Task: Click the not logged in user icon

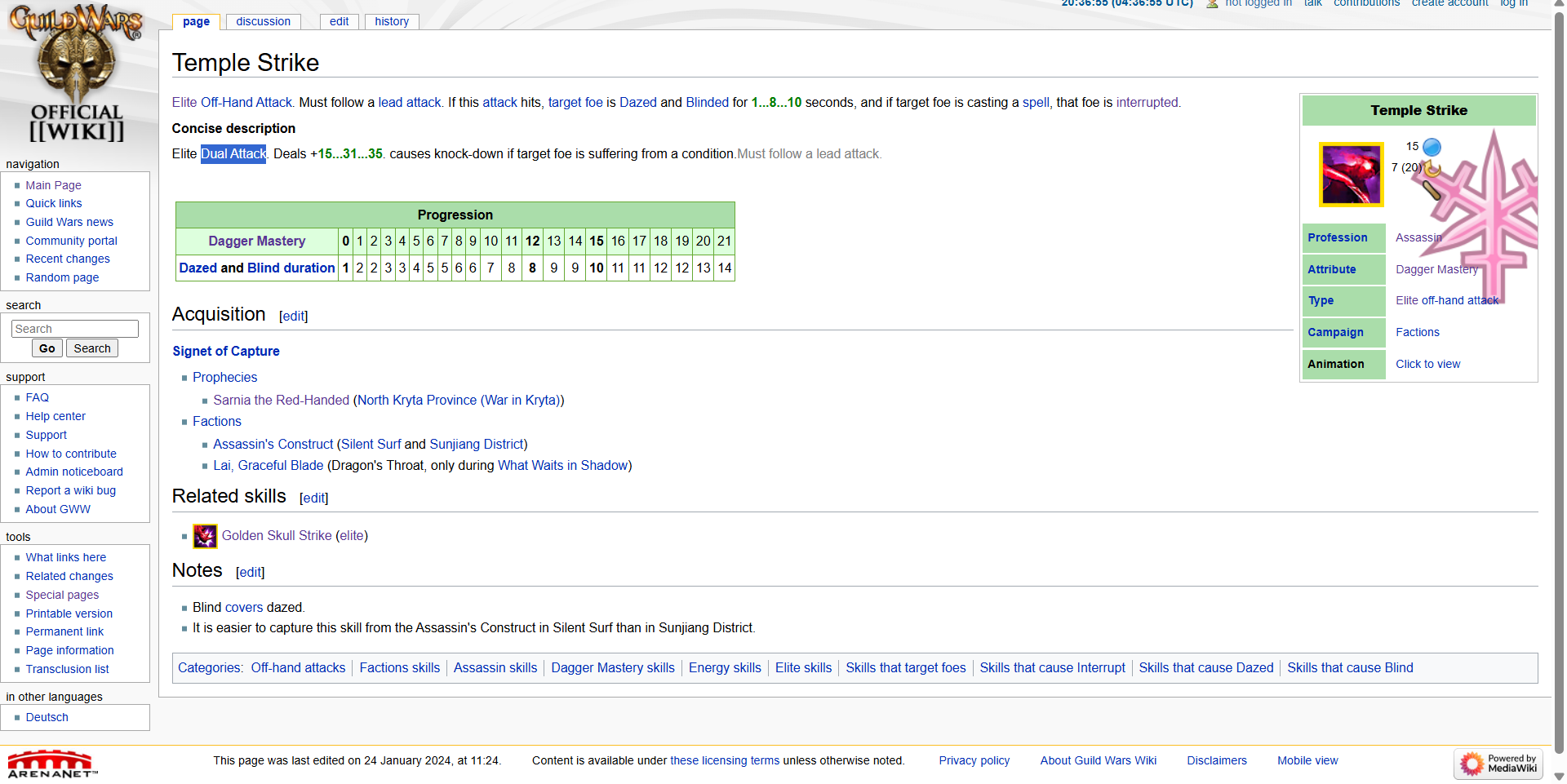Action: click(x=1212, y=4)
